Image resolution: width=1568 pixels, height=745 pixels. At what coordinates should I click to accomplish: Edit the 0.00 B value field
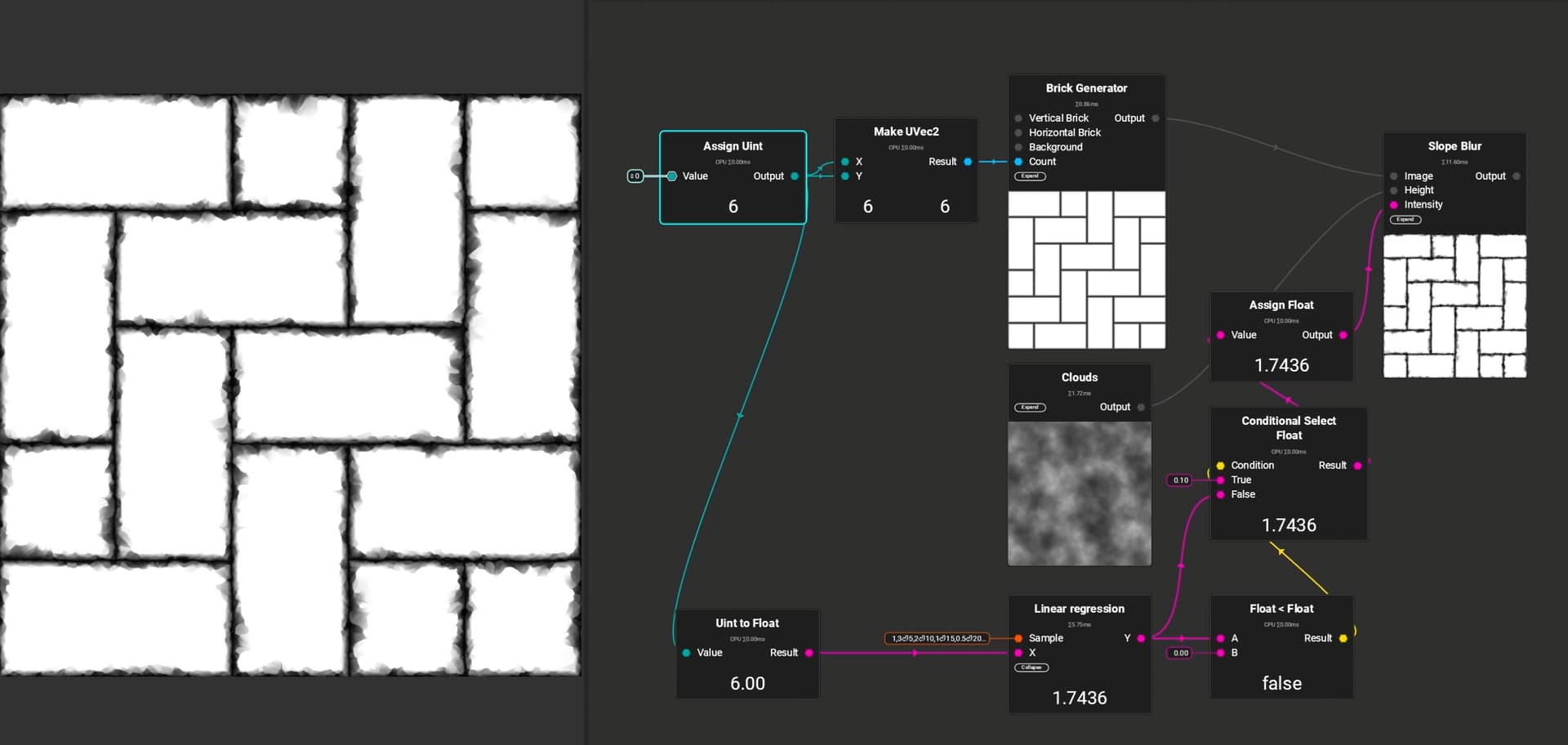[1180, 653]
